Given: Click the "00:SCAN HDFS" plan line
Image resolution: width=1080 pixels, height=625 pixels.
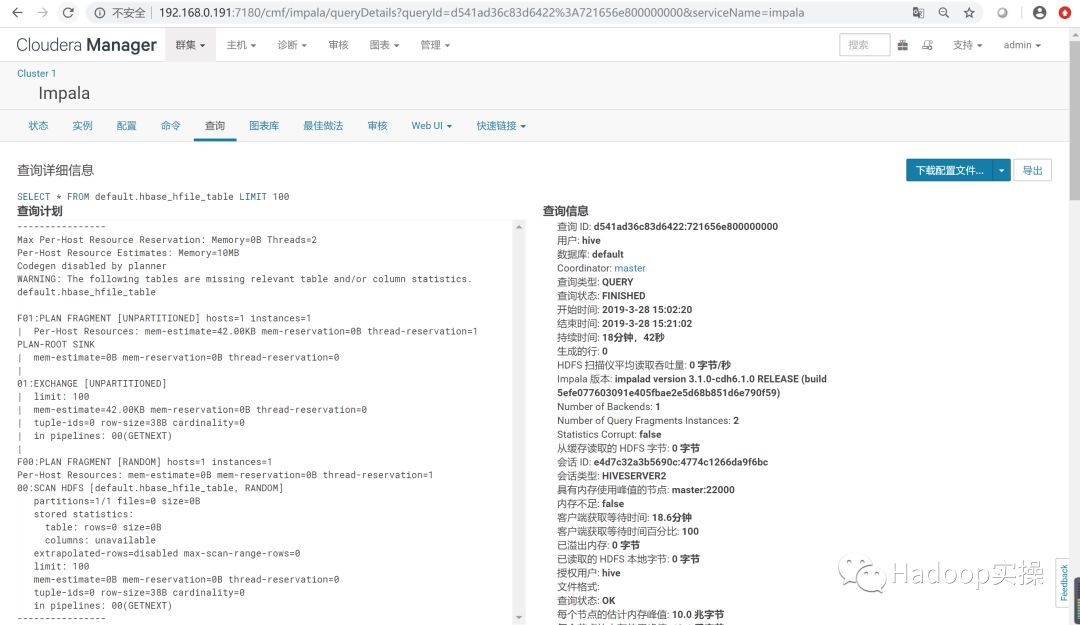Looking at the screenshot, I should 150,488.
